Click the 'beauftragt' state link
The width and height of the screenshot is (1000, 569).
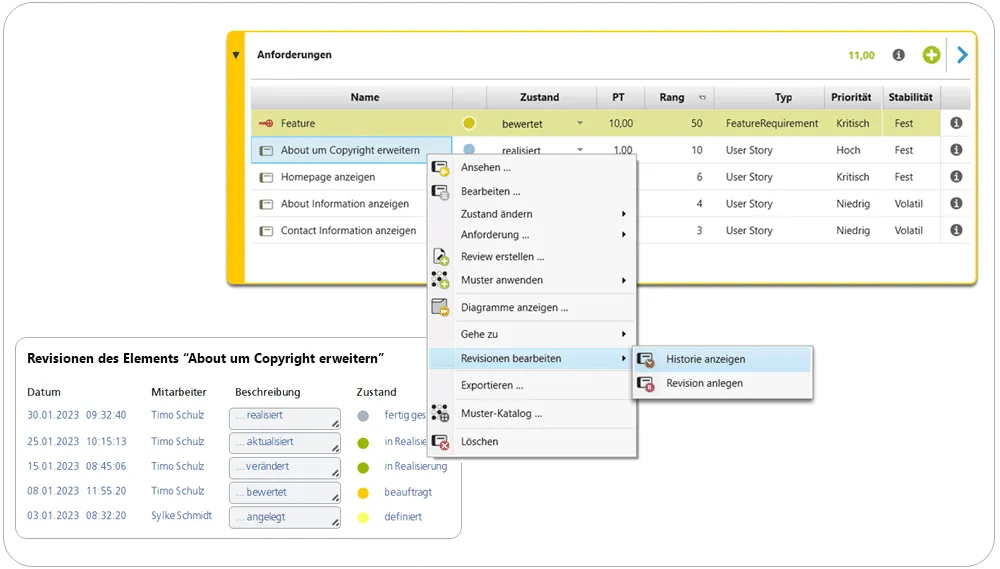coord(408,492)
